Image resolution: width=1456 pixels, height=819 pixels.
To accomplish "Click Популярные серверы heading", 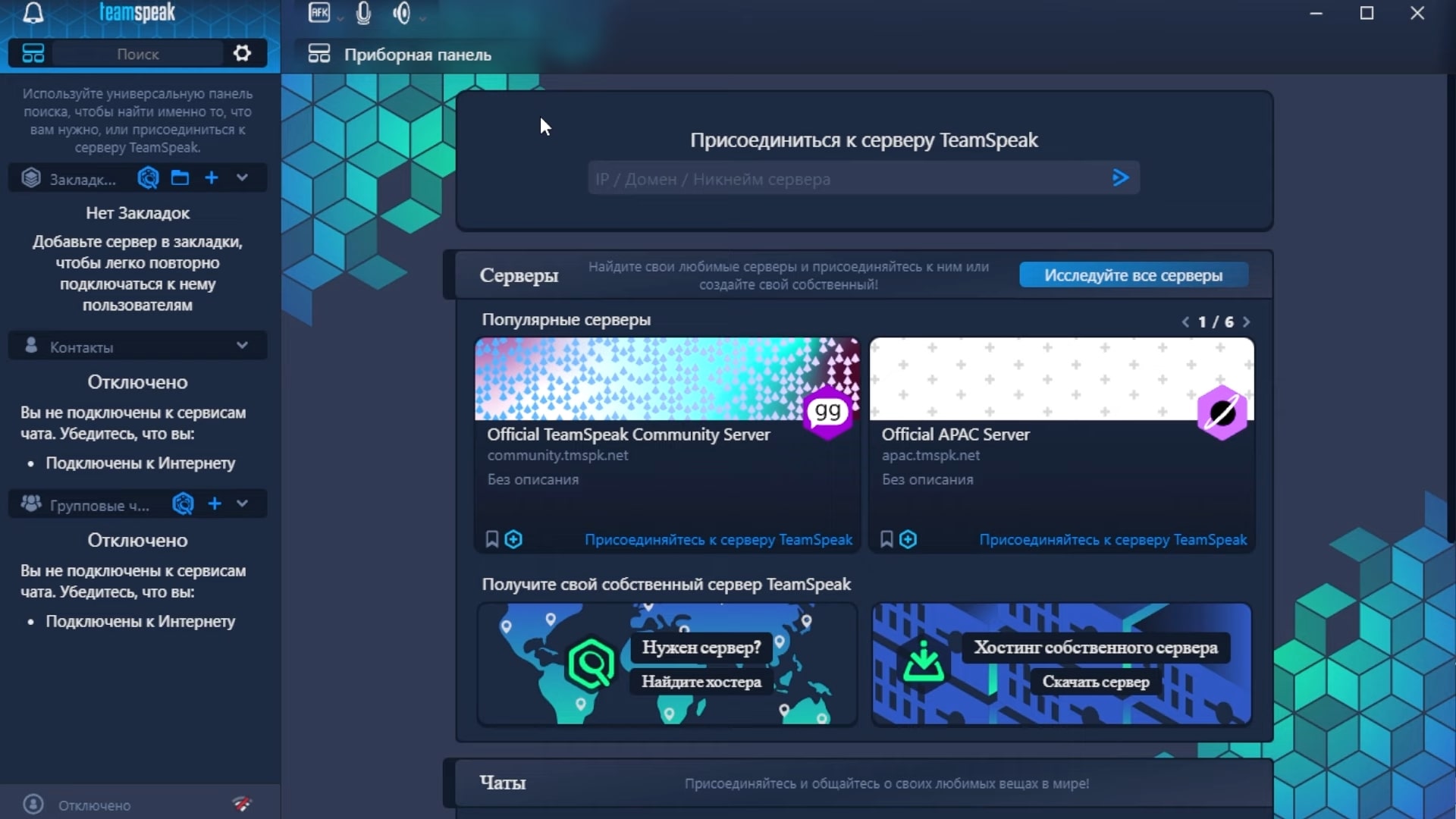I will point(566,320).
